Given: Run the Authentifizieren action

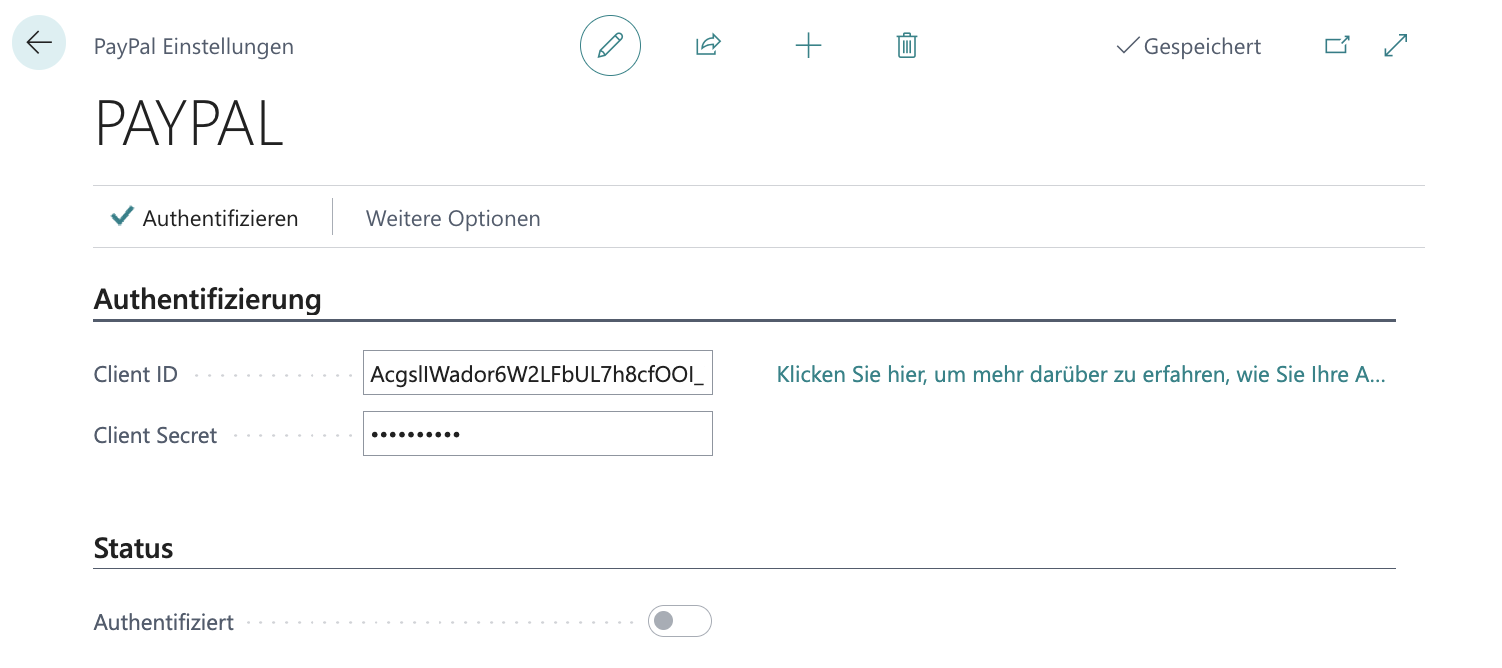Looking at the screenshot, I should tap(220, 218).
